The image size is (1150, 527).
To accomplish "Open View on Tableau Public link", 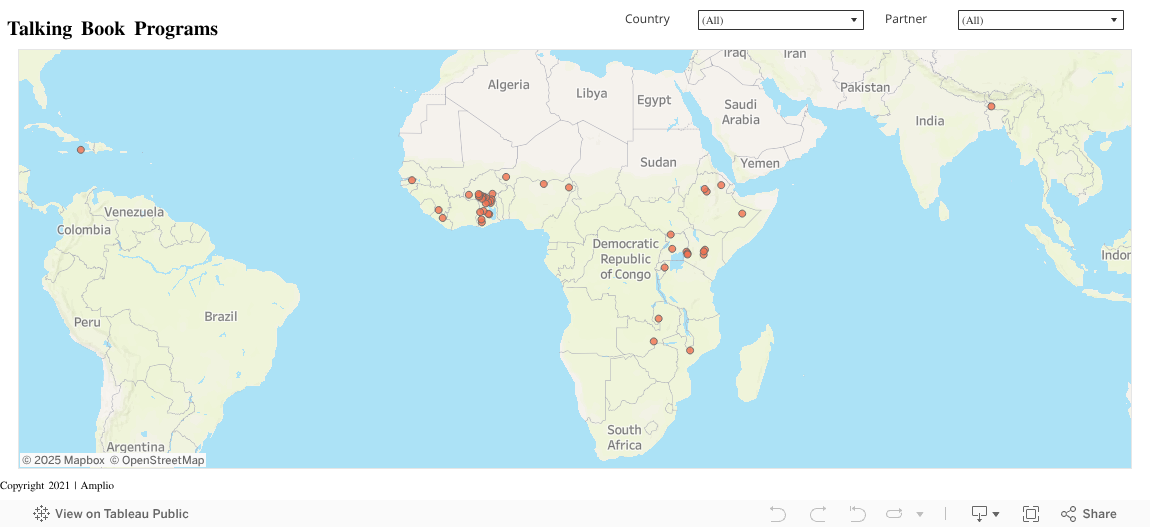I will (121, 514).
